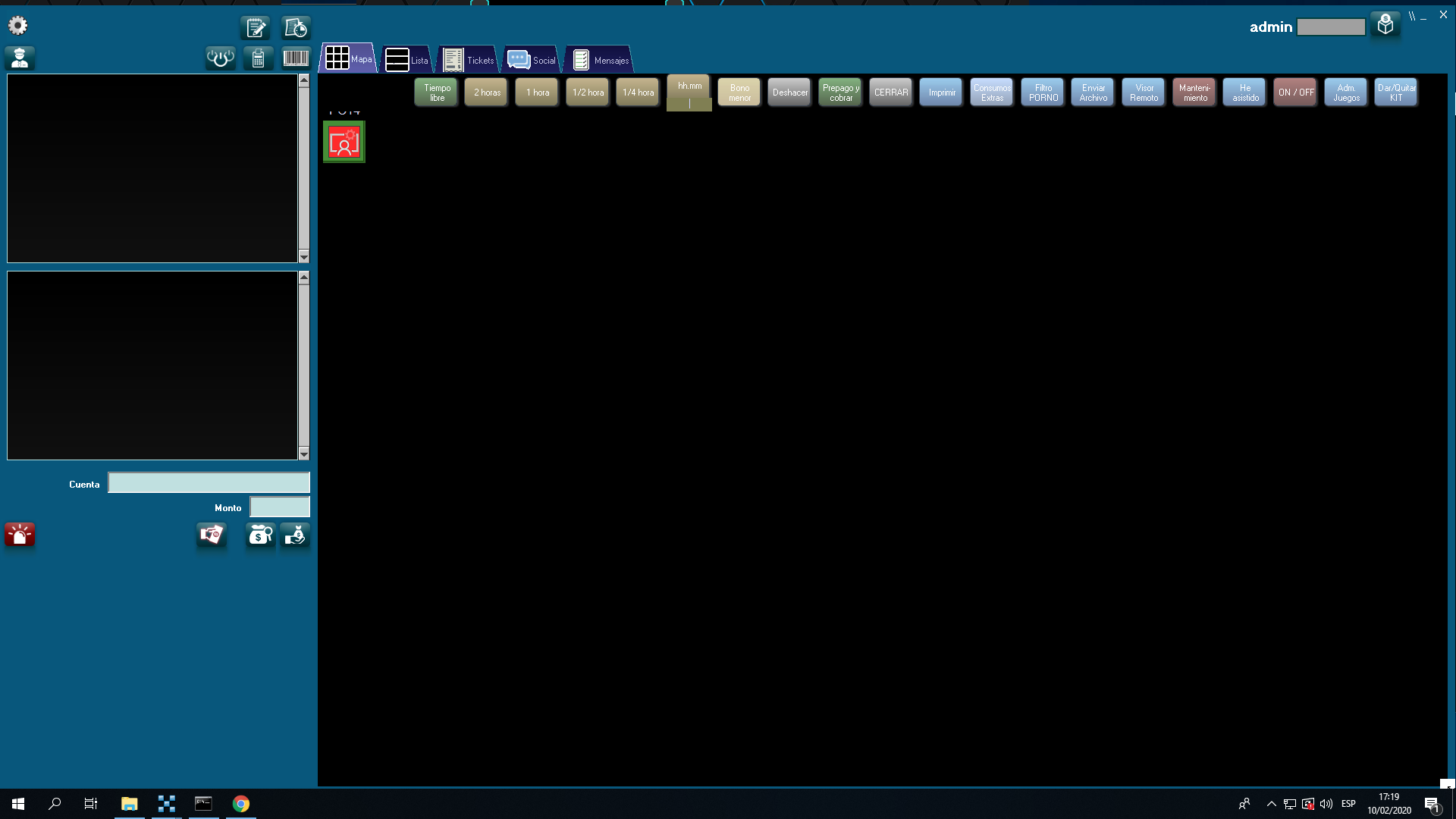The width and height of the screenshot is (1456, 819).
Task: Toggle the ON / OFF button
Action: [1295, 93]
